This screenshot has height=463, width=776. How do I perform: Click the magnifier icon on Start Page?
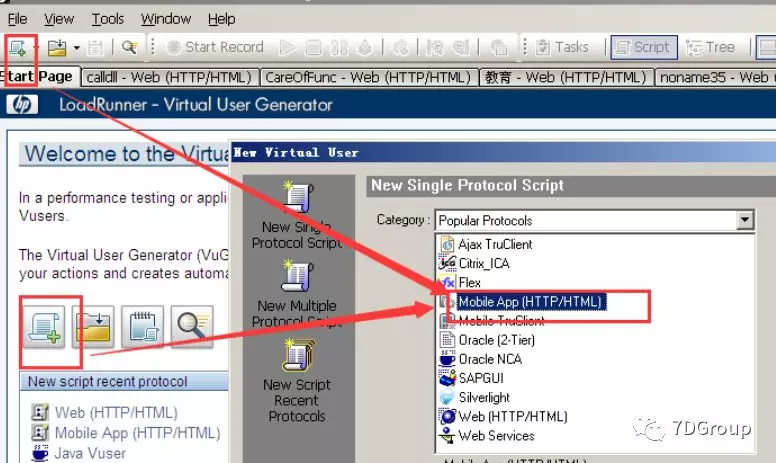[x=193, y=327]
